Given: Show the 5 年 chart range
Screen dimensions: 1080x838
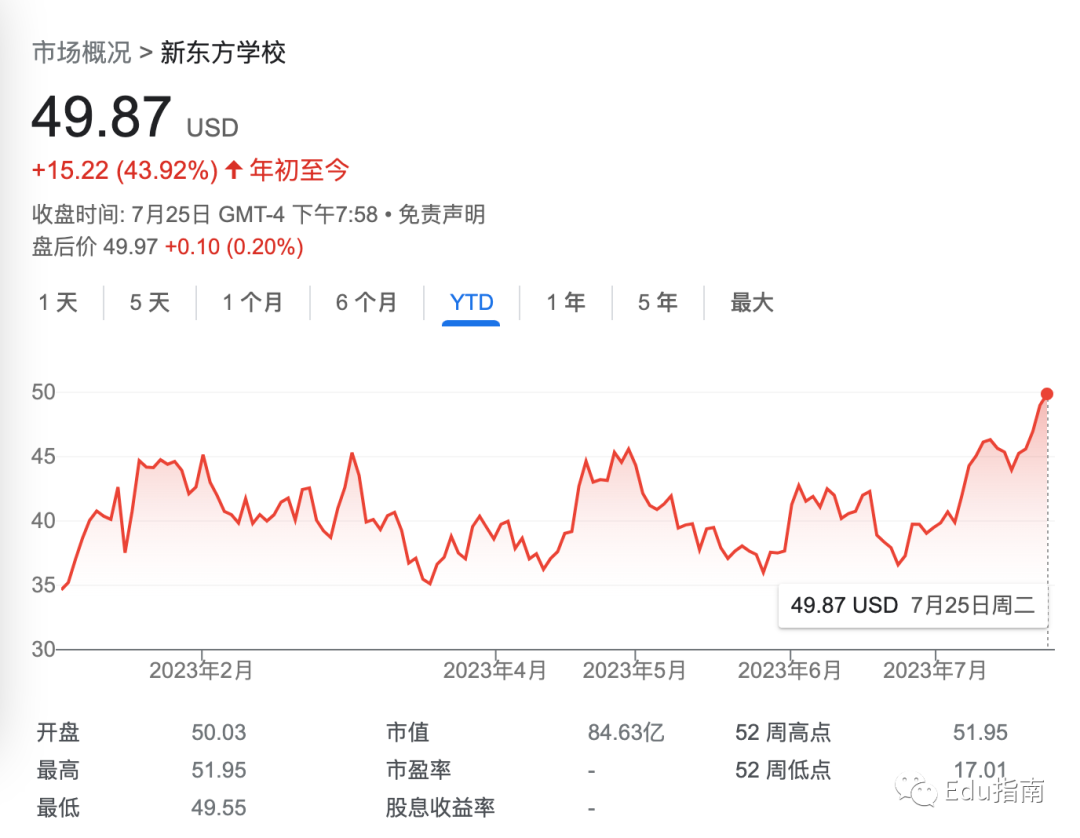Looking at the screenshot, I should click(x=657, y=302).
